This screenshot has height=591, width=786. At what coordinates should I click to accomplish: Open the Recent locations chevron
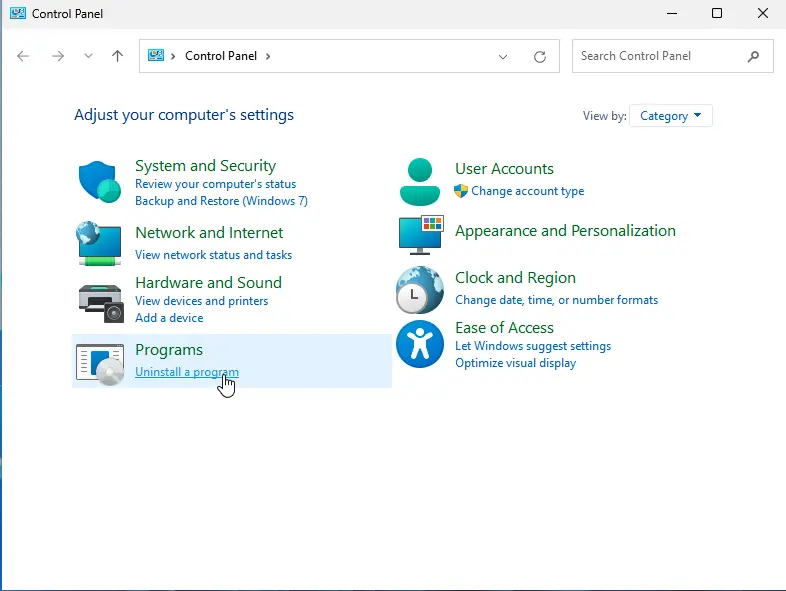click(88, 57)
